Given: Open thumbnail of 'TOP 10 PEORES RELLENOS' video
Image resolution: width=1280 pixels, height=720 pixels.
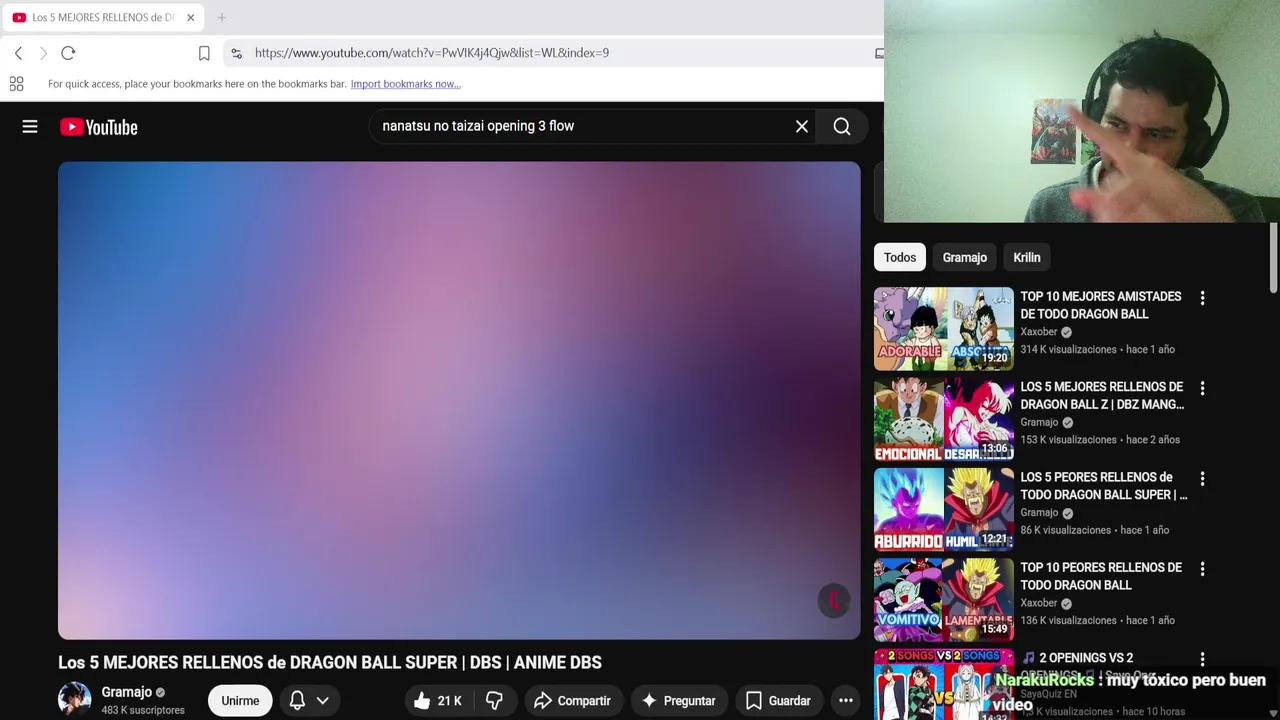Looking at the screenshot, I should click(x=944, y=600).
